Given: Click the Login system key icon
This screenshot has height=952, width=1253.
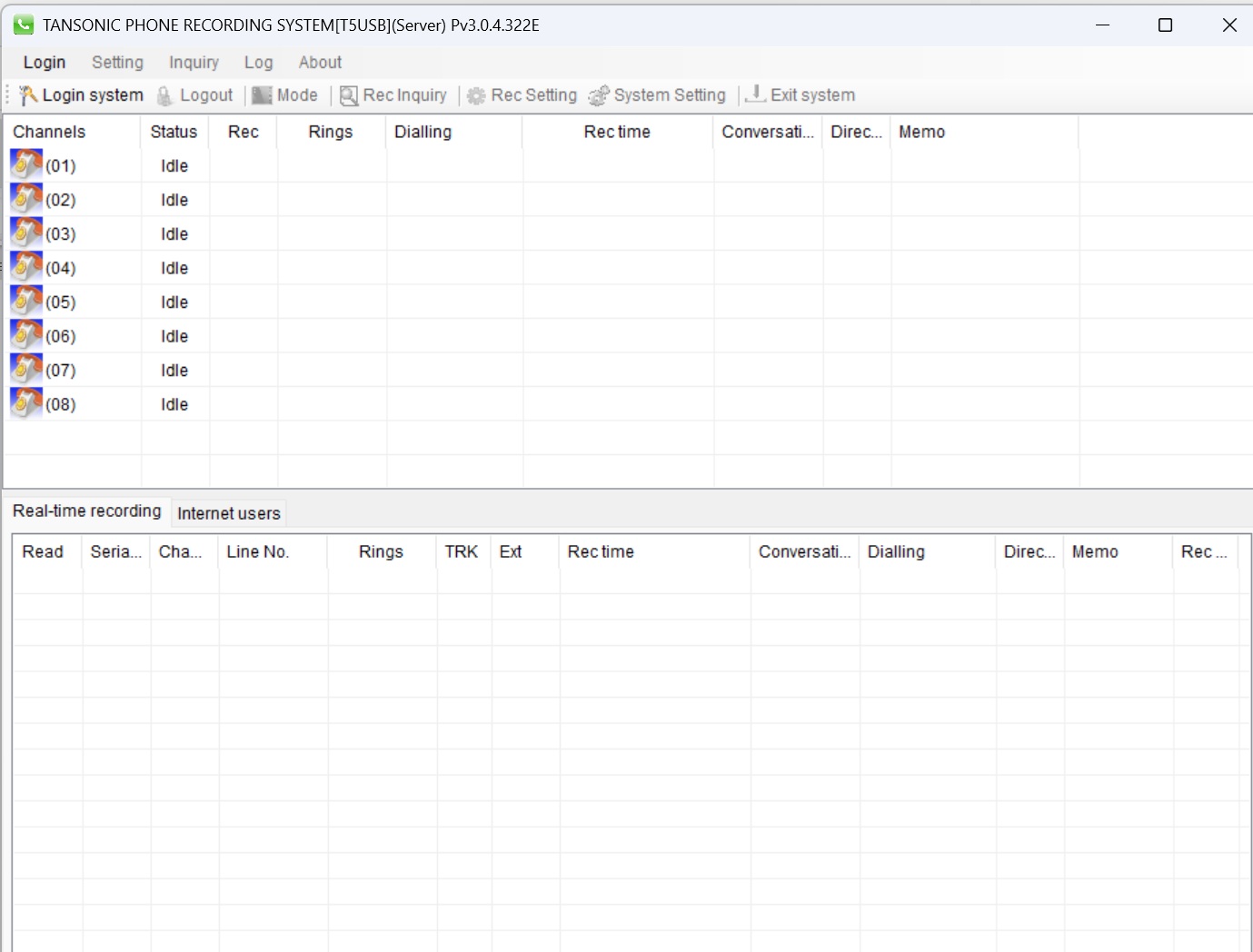Looking at the screenshot, I should coord(28,95).
